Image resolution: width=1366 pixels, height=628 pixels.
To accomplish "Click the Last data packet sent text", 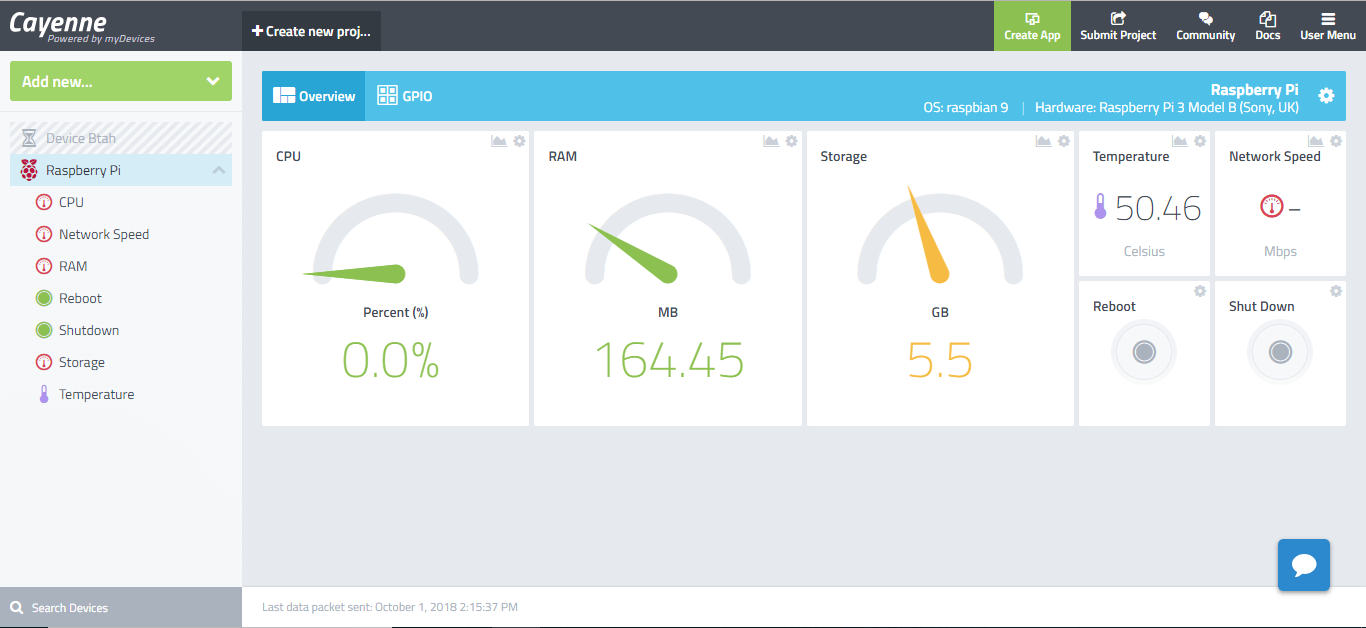I will coord(390,607).
